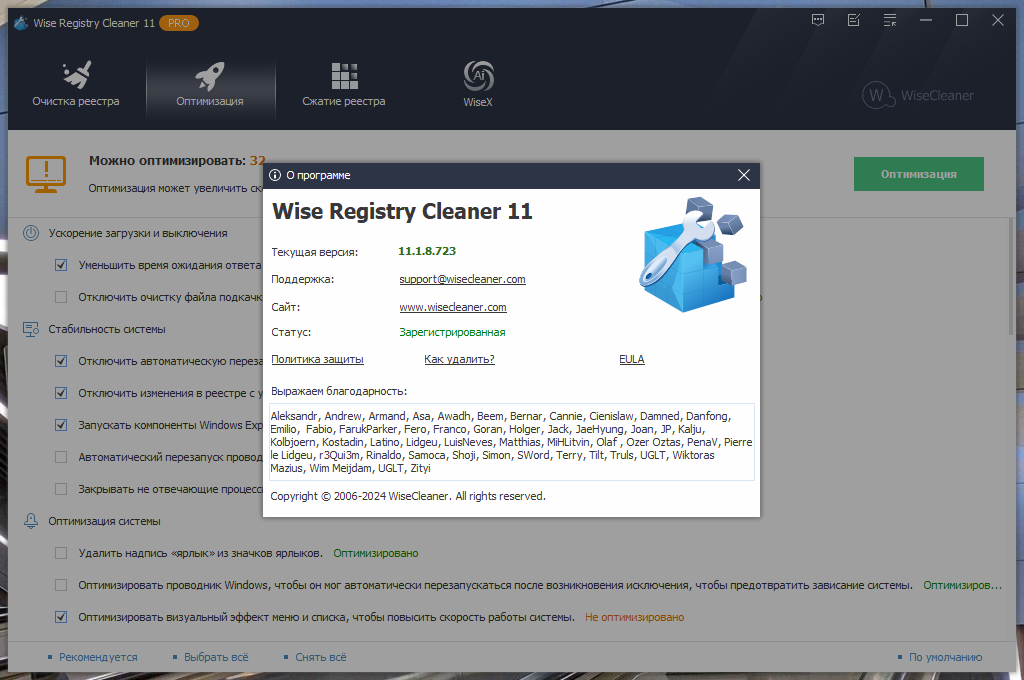Switch to WiseX tab label

pyautogui.click(x=478, y=102)
